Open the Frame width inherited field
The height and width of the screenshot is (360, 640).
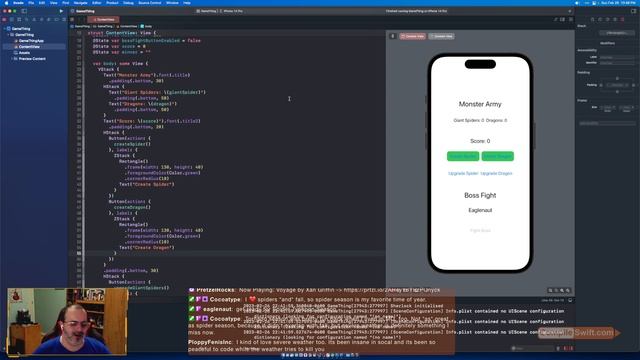click(x=607, y=107)
